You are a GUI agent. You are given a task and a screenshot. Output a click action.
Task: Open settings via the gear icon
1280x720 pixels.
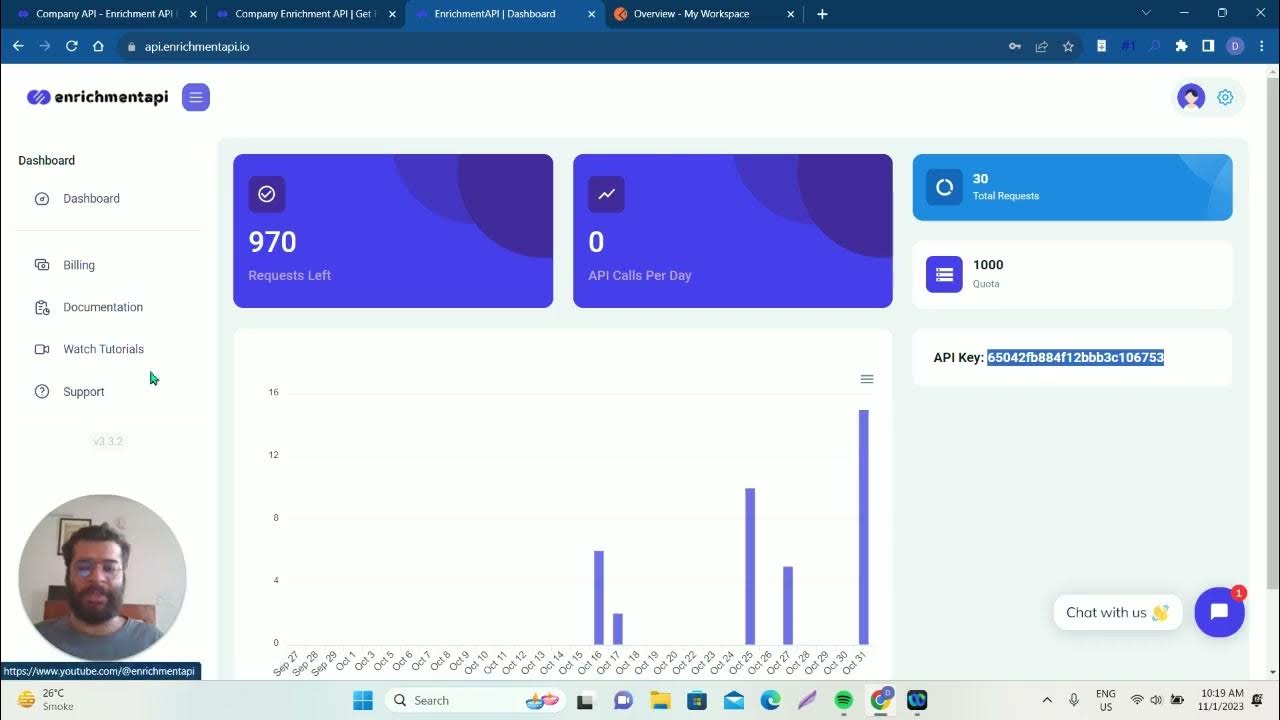point(1225,97)
